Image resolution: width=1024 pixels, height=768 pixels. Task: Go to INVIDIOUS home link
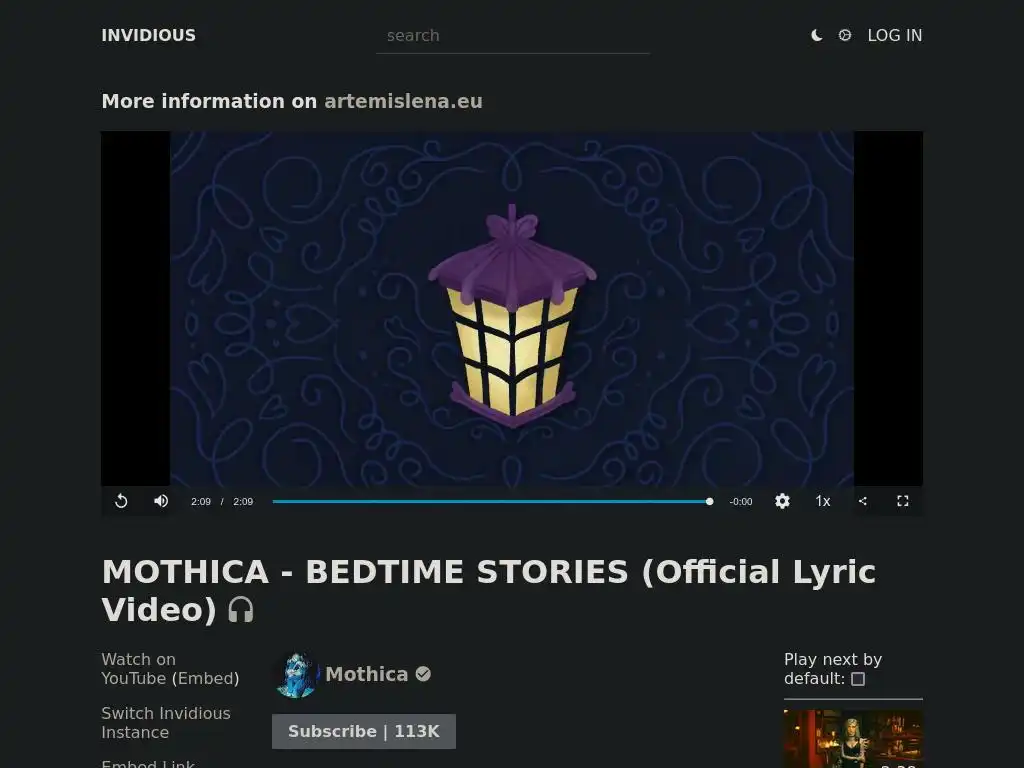[149, 35]
